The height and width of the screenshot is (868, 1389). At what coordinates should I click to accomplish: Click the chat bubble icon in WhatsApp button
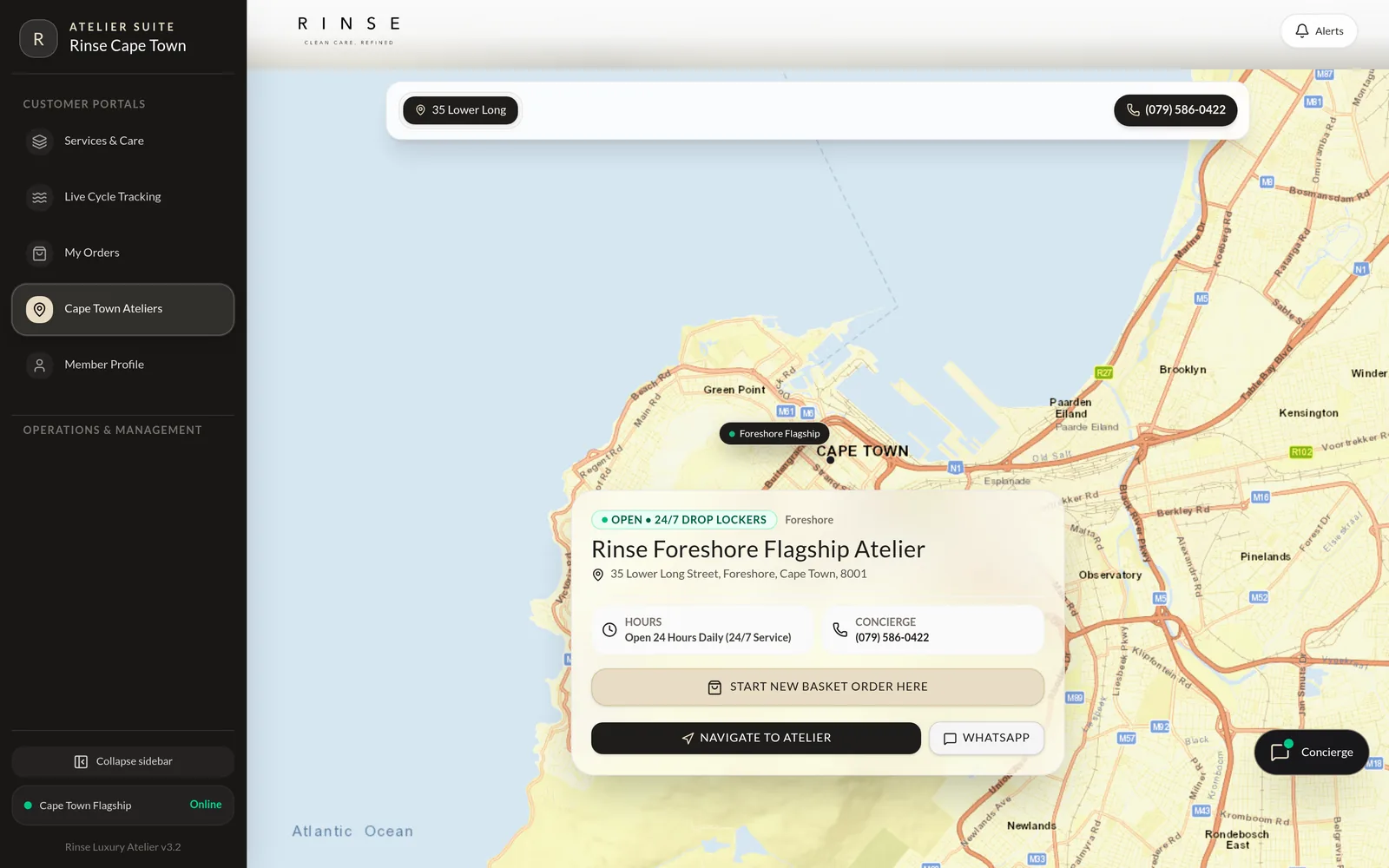point(950,739)
